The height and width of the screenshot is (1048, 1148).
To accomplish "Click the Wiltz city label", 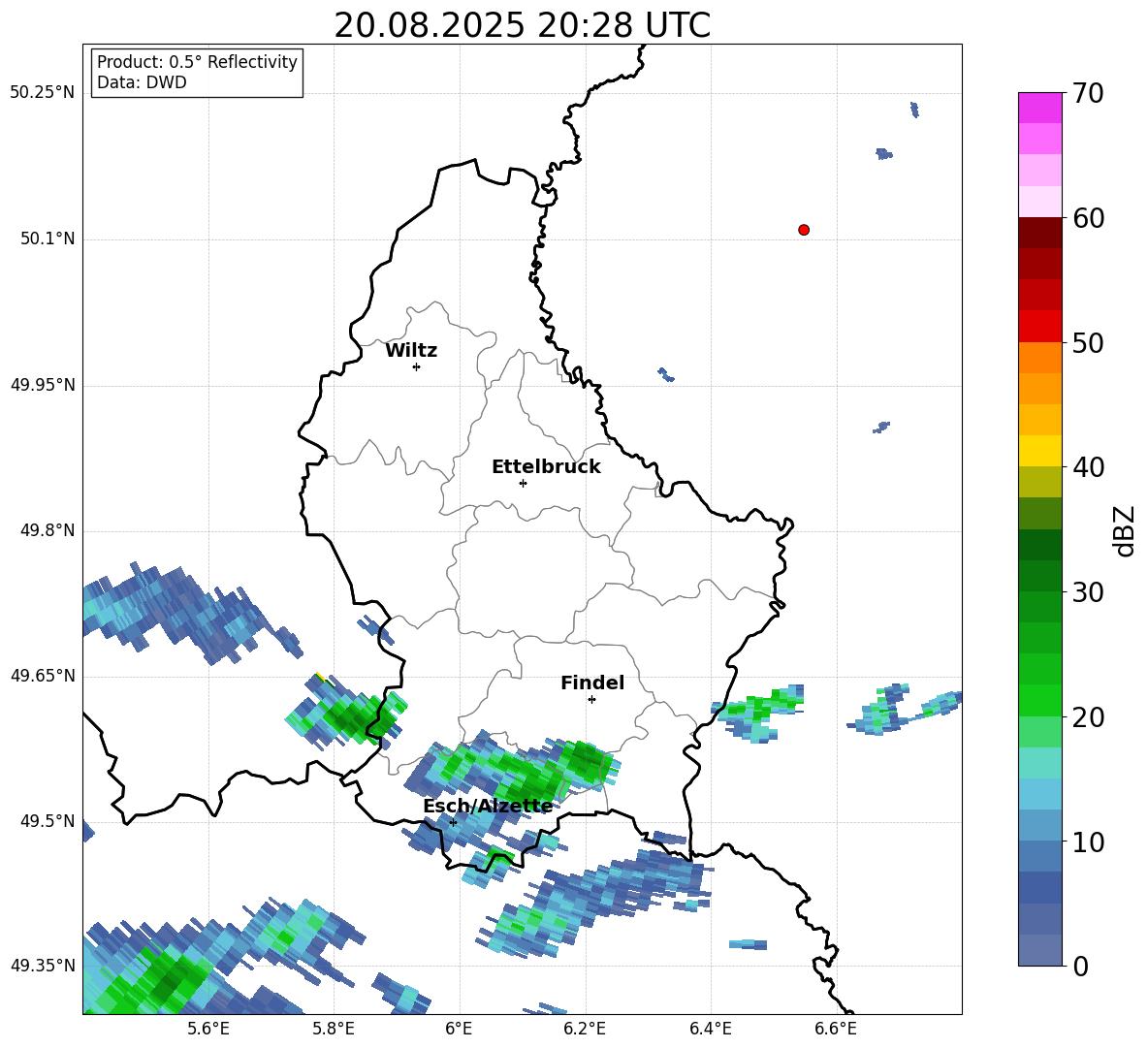I will click(411, 351).
